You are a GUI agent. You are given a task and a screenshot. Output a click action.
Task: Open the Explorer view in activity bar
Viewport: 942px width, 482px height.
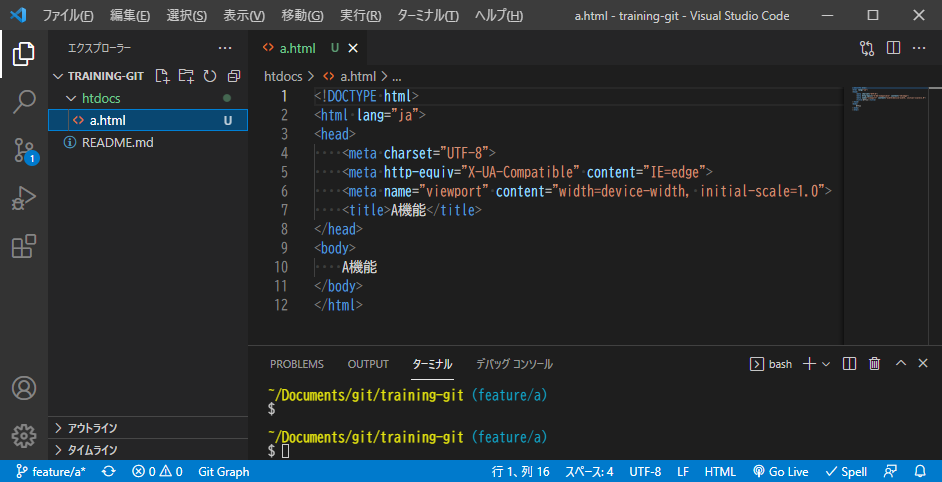(24, 54)
